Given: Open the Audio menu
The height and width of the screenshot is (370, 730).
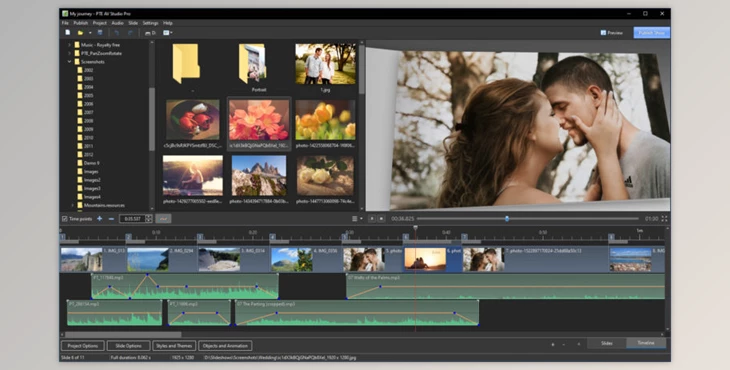Looking at the screenshot, I should 117,23.
